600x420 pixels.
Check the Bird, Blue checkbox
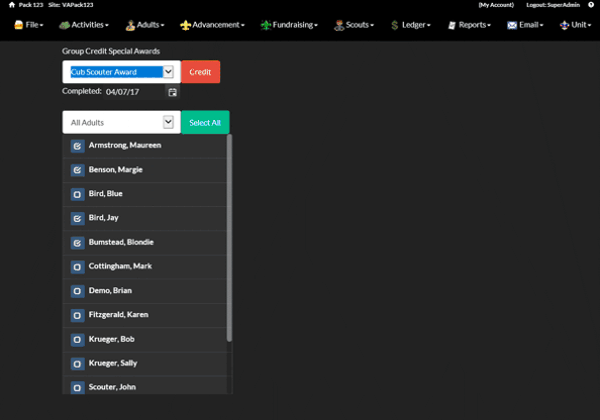point(77,194)
